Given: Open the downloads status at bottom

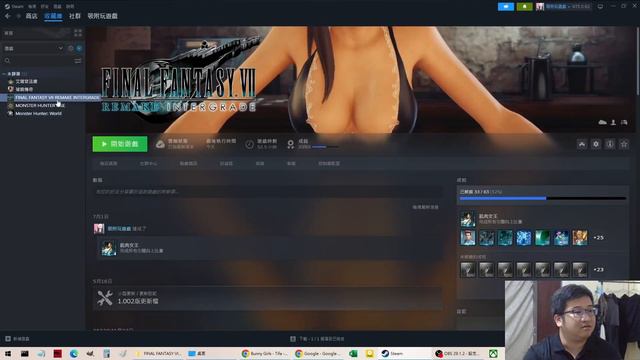Looking at the screenshot, I should pyautogui.click(x=317, y=339).
